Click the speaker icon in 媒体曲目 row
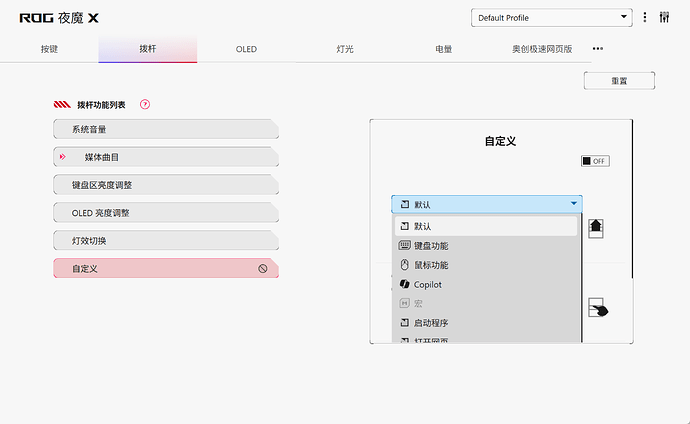Screen dimensions: 690x424 [x=62, y=157]
